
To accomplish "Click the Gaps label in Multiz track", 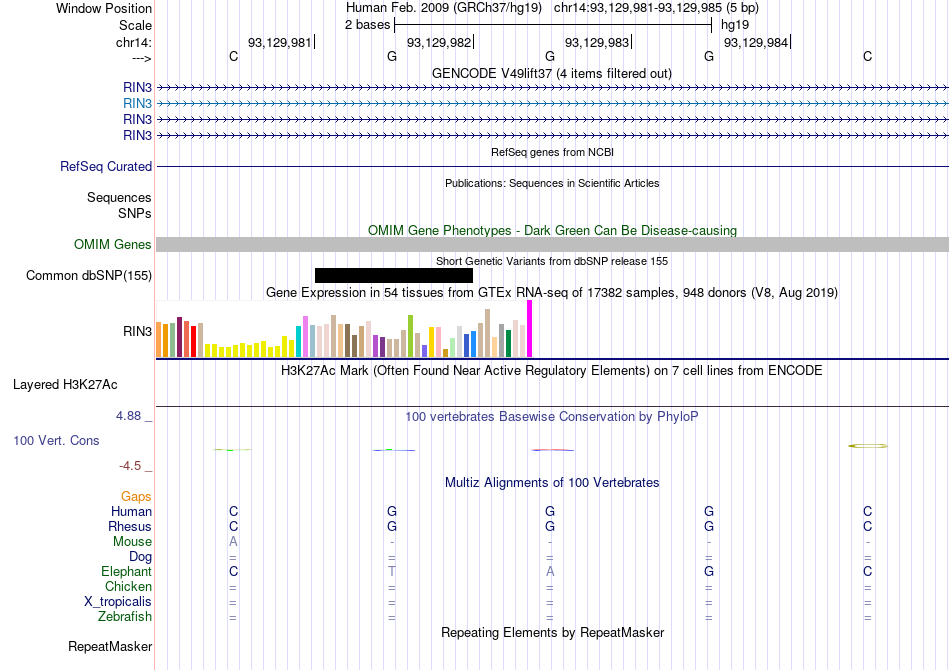I will point(136,497).
